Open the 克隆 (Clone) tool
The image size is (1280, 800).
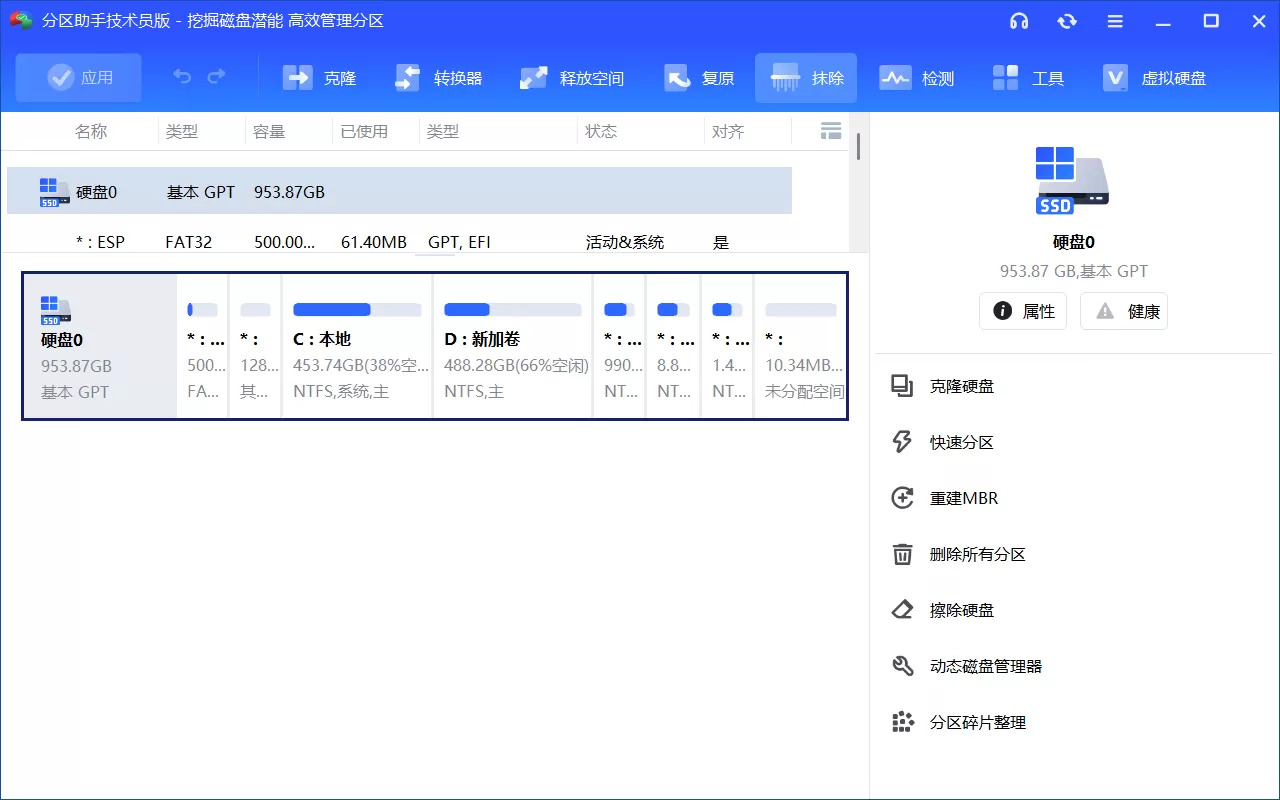320,77
